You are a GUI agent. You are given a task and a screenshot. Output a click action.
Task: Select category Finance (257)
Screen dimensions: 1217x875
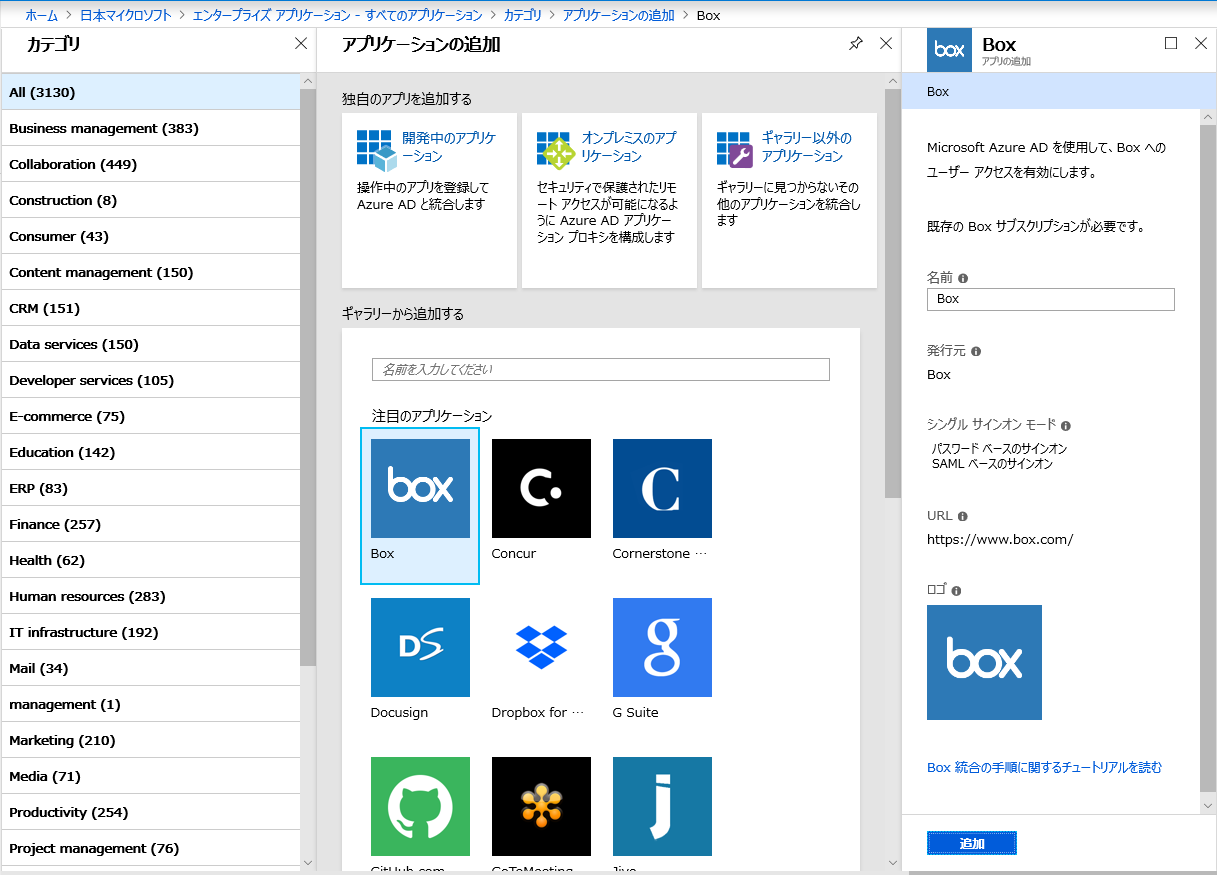(x=151, y=524)
